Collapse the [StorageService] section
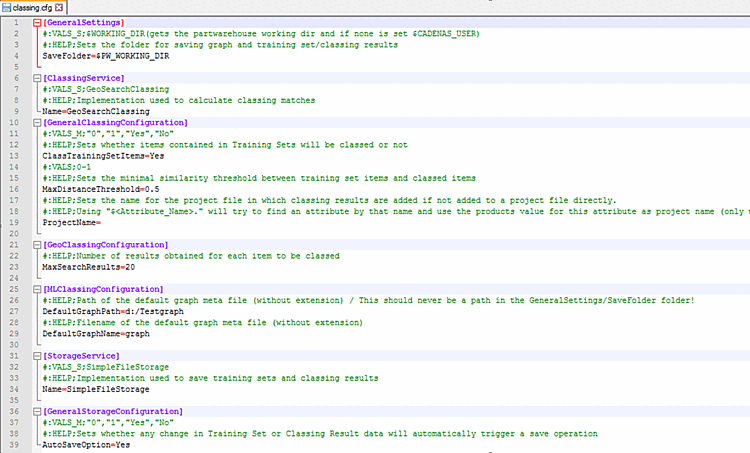 tap(37, 356)
